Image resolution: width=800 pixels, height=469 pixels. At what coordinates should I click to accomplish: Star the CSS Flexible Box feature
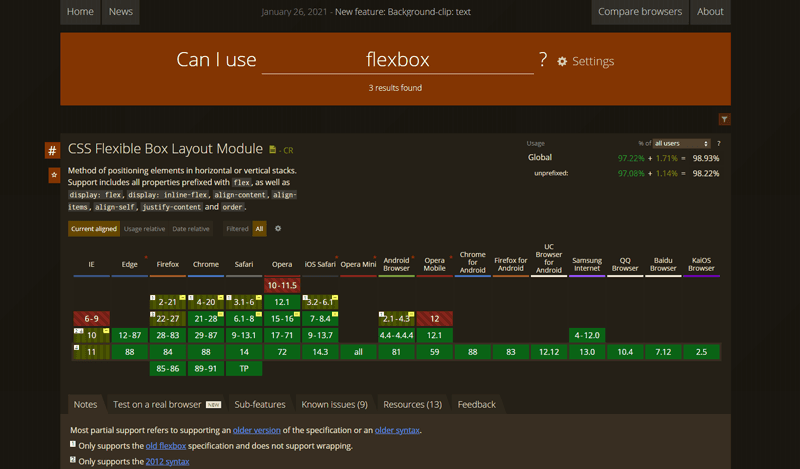[52, 175]
